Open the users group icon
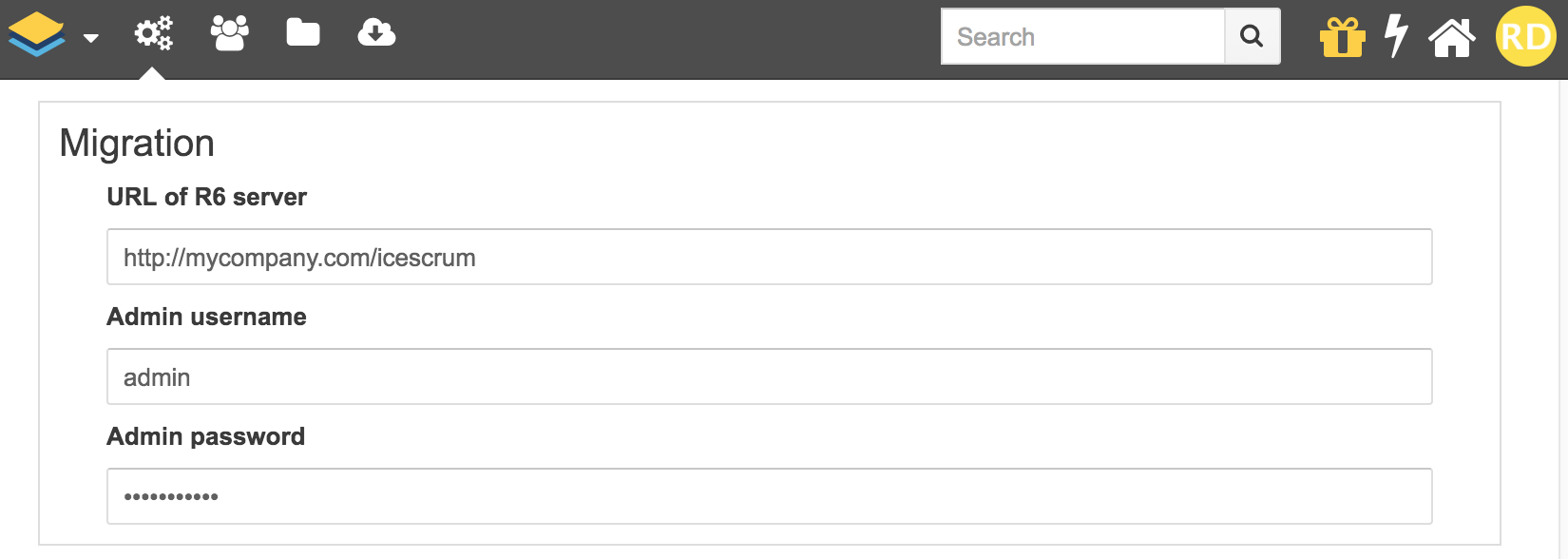 [x=229, y=34]
